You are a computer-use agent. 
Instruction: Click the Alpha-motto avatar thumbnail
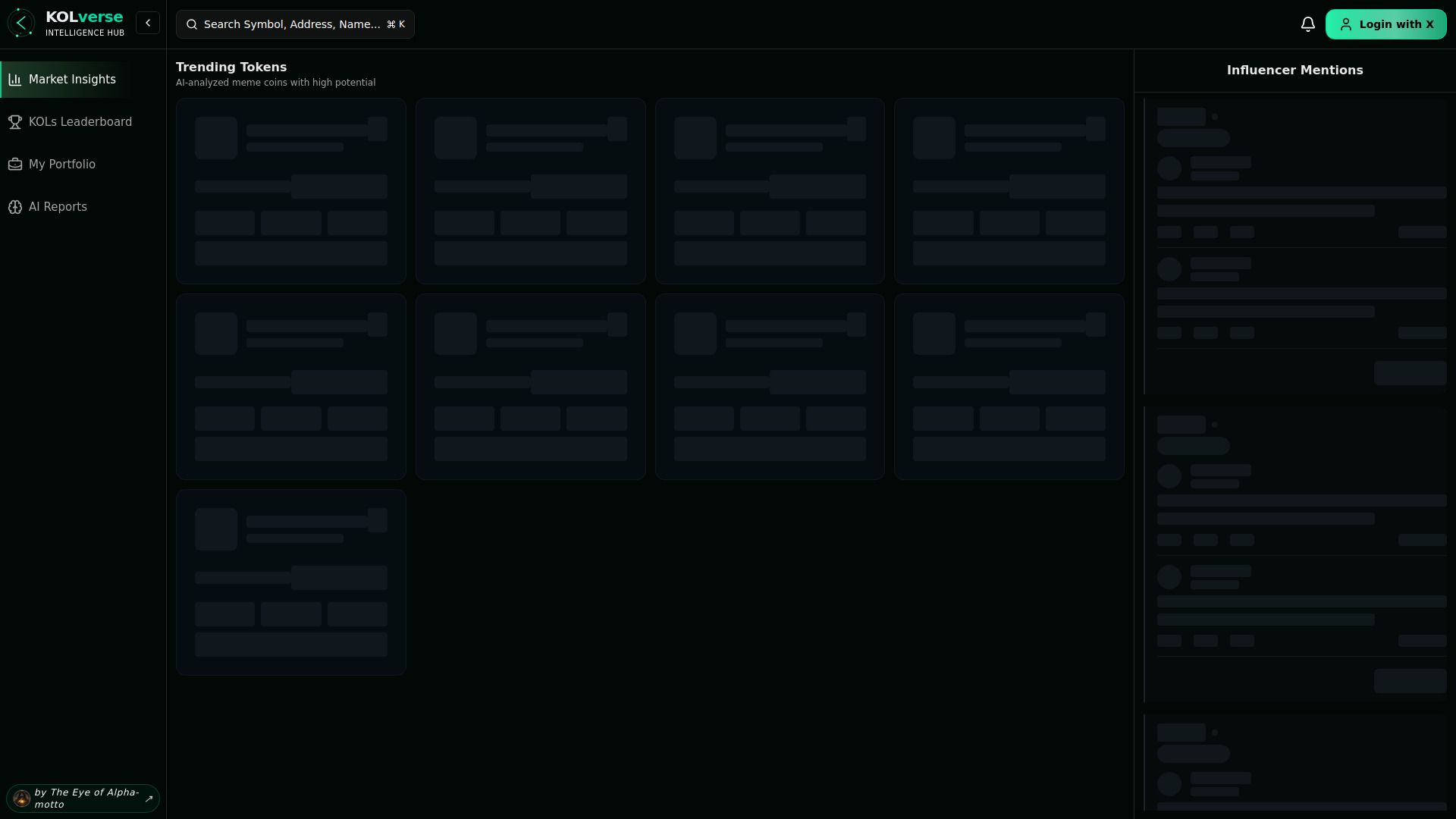21,799
